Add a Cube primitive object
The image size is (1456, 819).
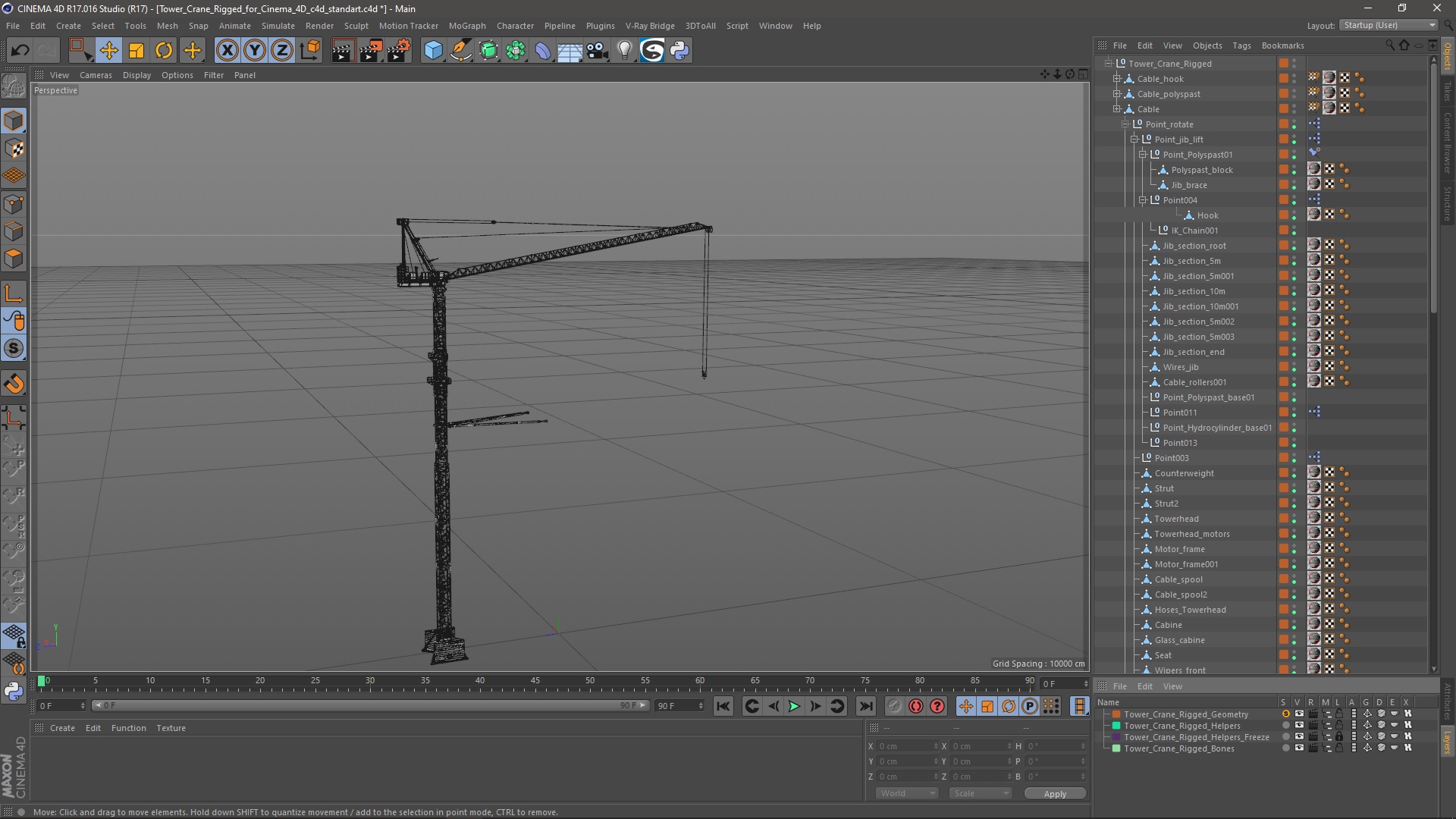(x=433, y=51)
